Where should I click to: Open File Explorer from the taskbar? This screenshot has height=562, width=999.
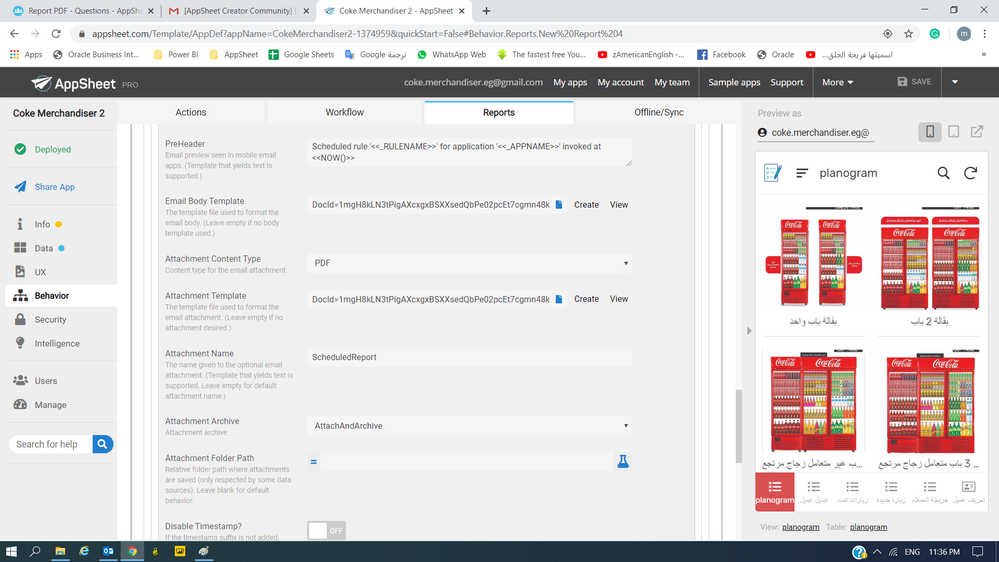click(60, 551)
